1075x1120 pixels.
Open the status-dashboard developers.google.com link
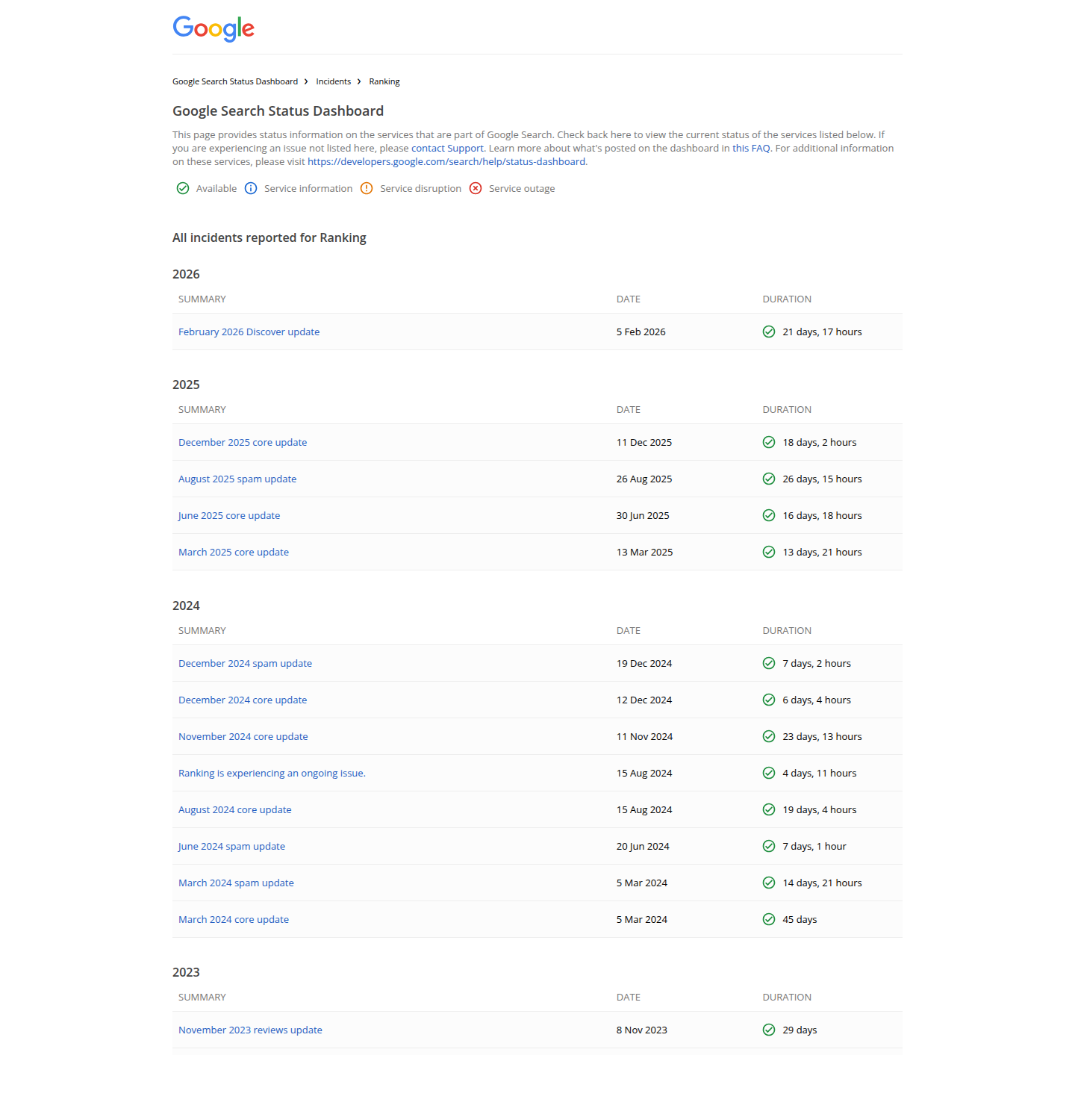pyautogui.click(x=446, y=161)
